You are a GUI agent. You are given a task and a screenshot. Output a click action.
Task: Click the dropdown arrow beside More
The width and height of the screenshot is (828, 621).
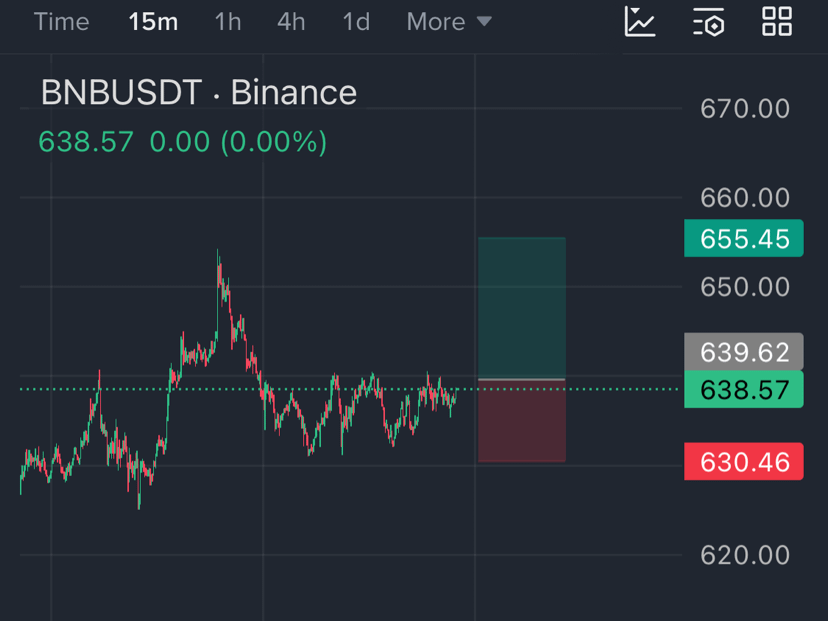coord(484,22)
